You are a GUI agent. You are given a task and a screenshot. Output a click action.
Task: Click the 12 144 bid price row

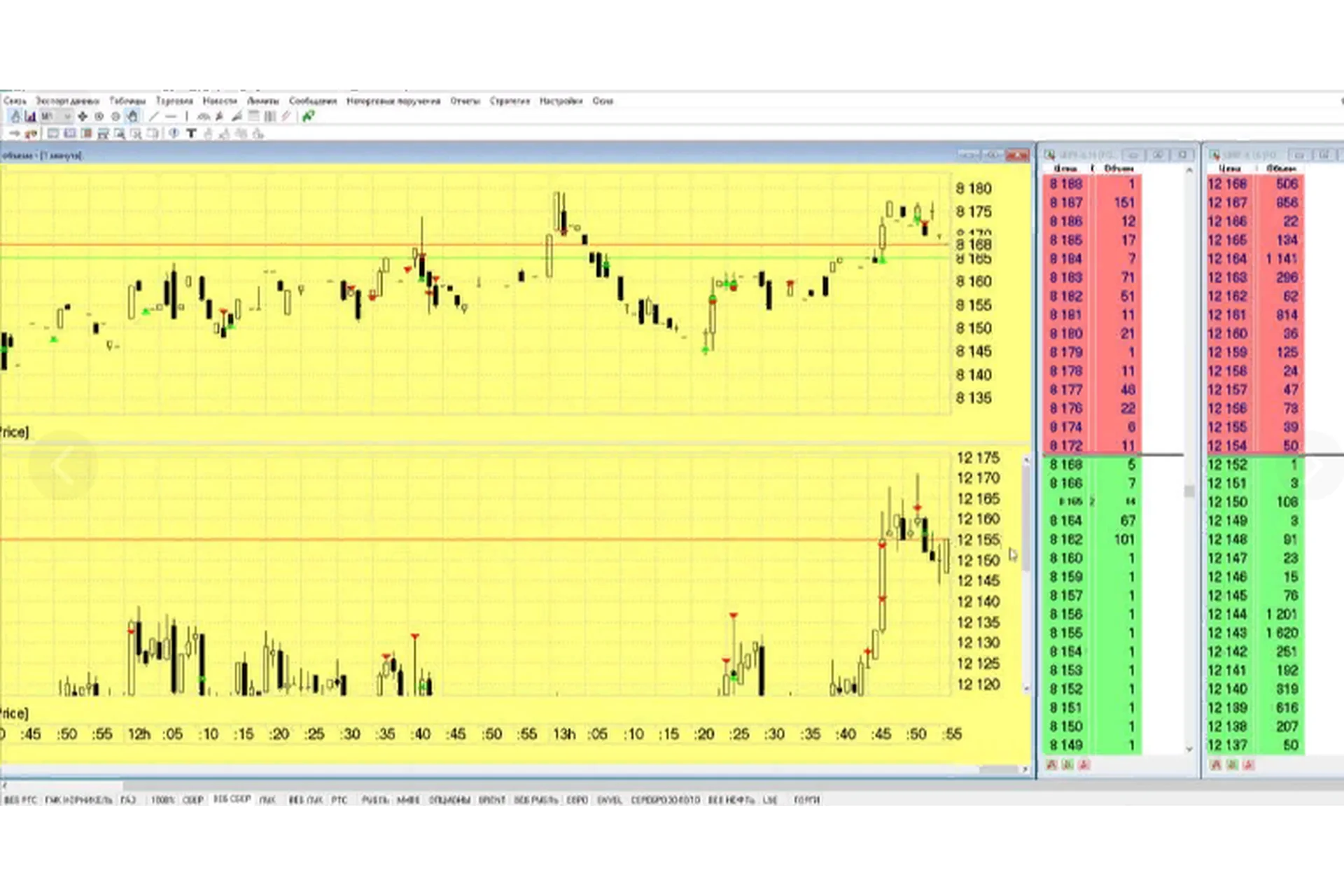click(x=1227, y=615)
